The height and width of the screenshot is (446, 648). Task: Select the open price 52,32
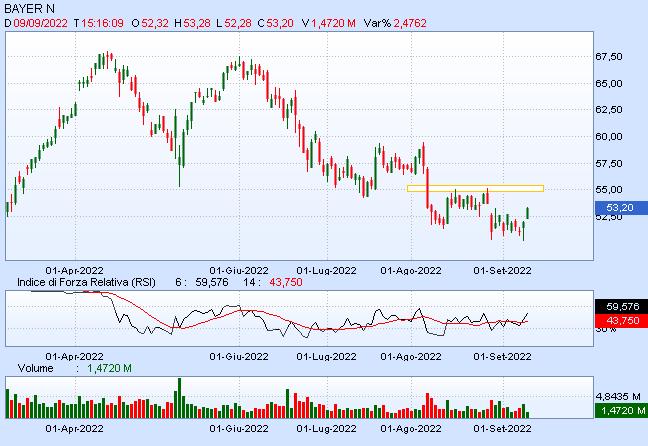(155, 23)
